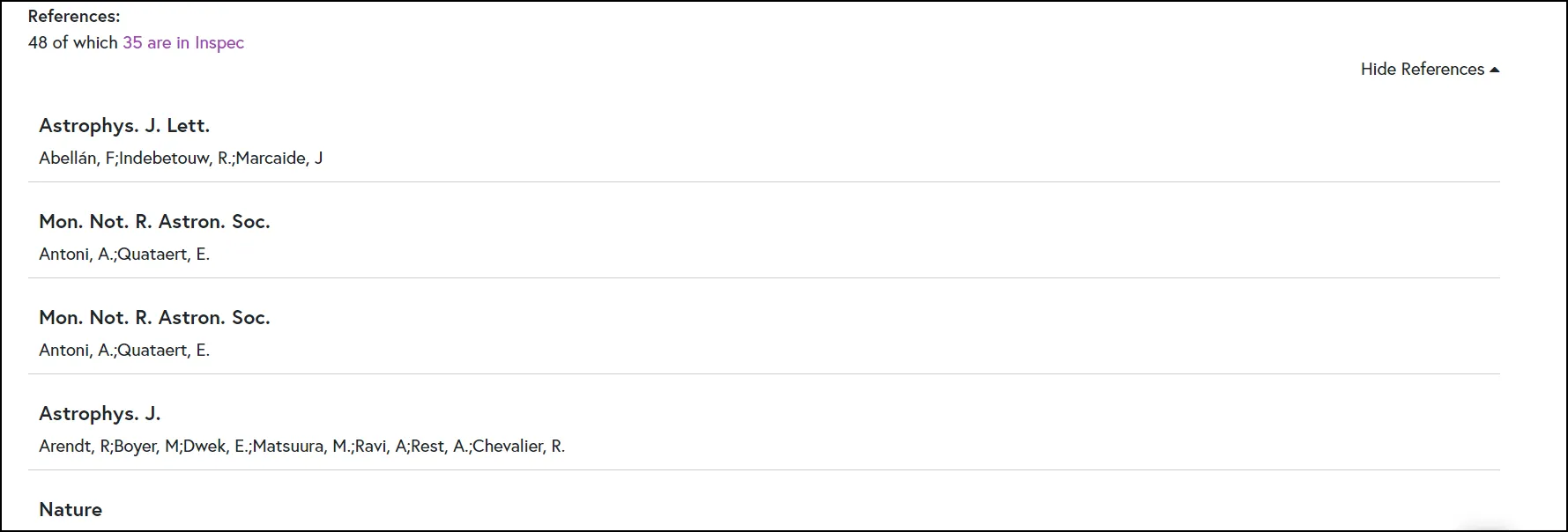Viewport: 1568px width, 532px height.
Task: Open the Astrophys. J. reference by Arendt
Action: 100,414
